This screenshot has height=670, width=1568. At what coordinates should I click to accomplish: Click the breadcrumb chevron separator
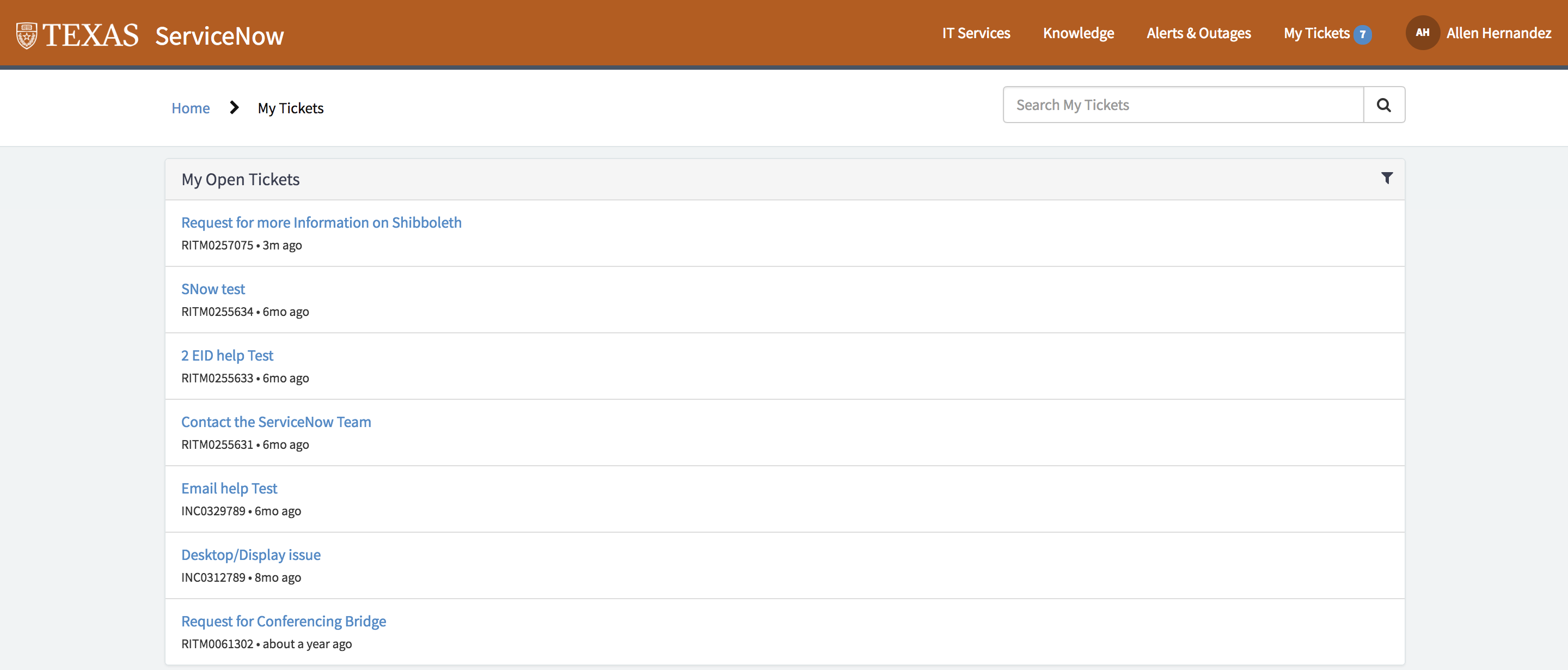(234, 108)
